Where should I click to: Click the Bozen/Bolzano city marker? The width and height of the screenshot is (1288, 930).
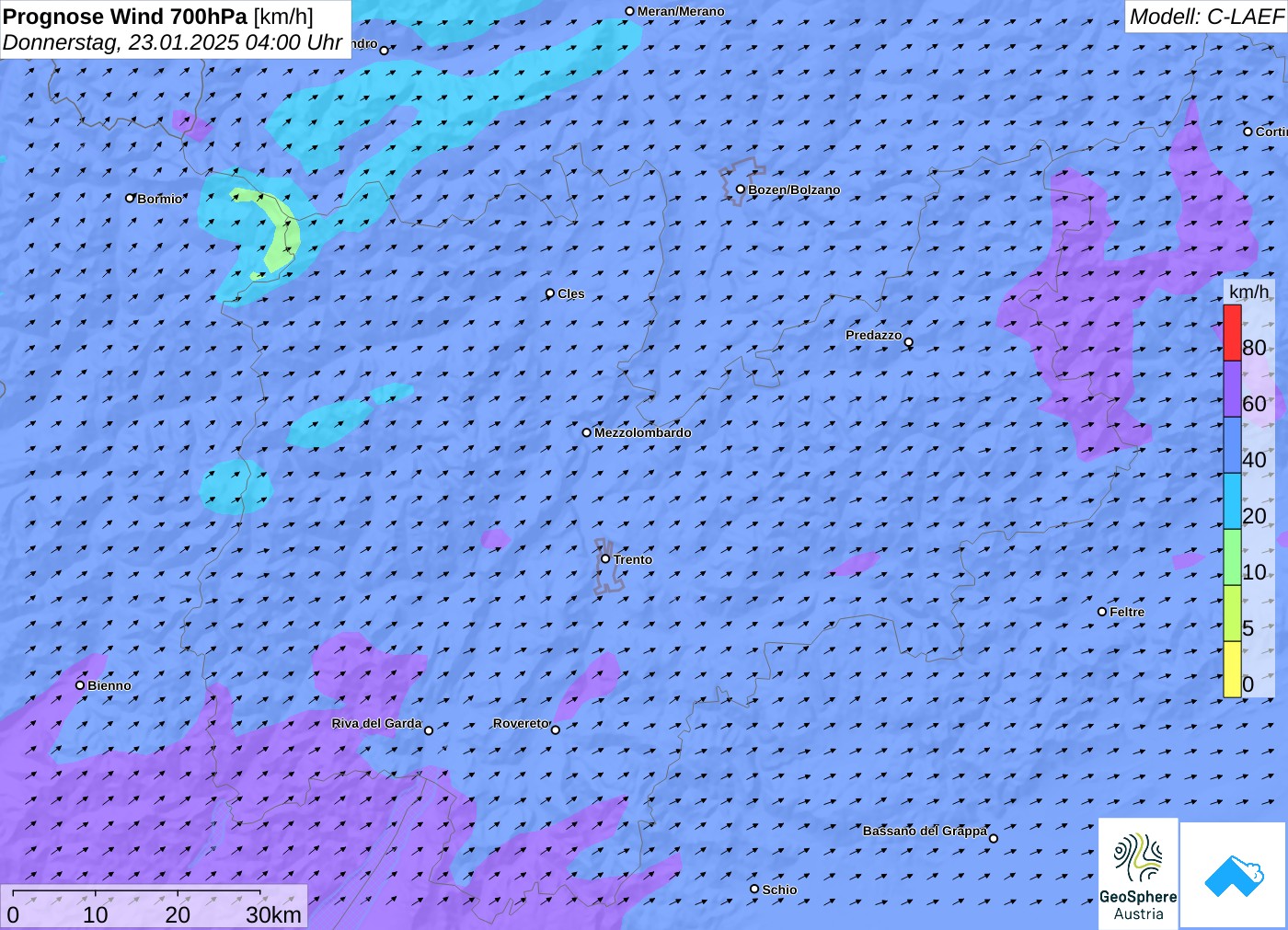(x=741, y=189)
